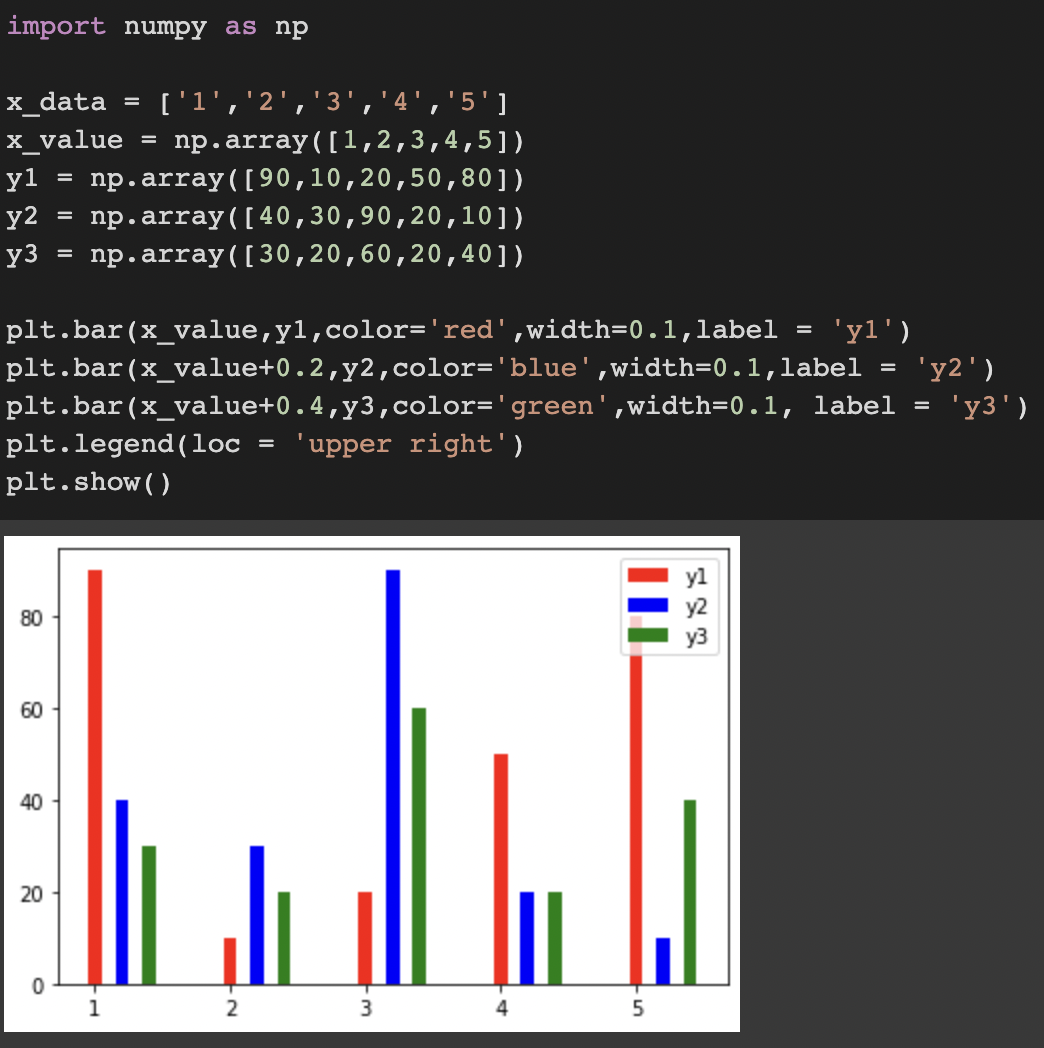Click the 'y2' legend label
This screenshot has height=1048, width=1044.
tap(696, 606)
